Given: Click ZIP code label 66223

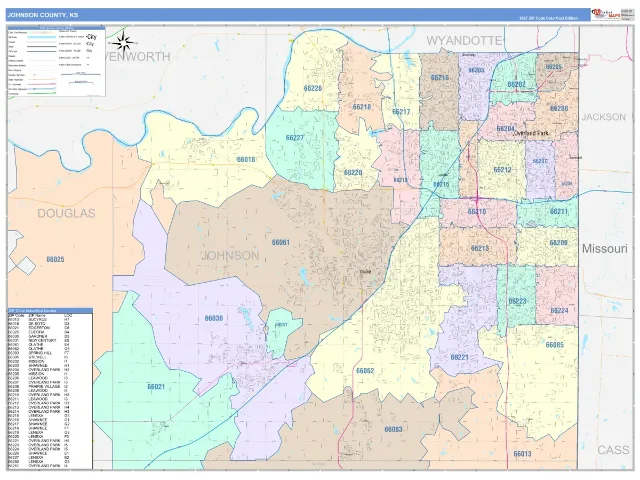Looking at the screenshot, I should tap(517, 301).
